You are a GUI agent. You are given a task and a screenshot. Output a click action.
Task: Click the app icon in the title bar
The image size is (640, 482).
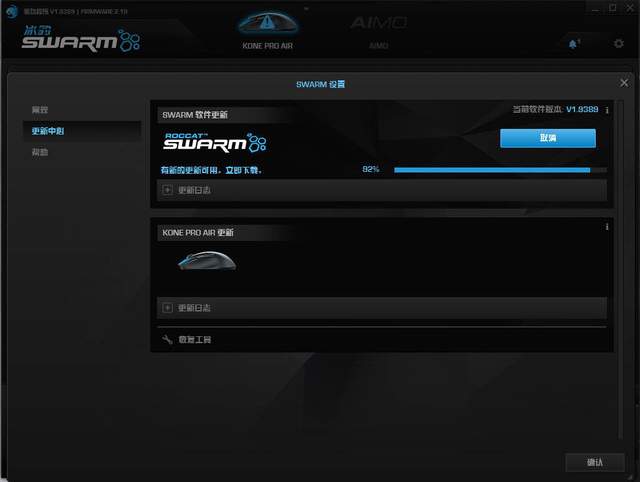[12, 11]
